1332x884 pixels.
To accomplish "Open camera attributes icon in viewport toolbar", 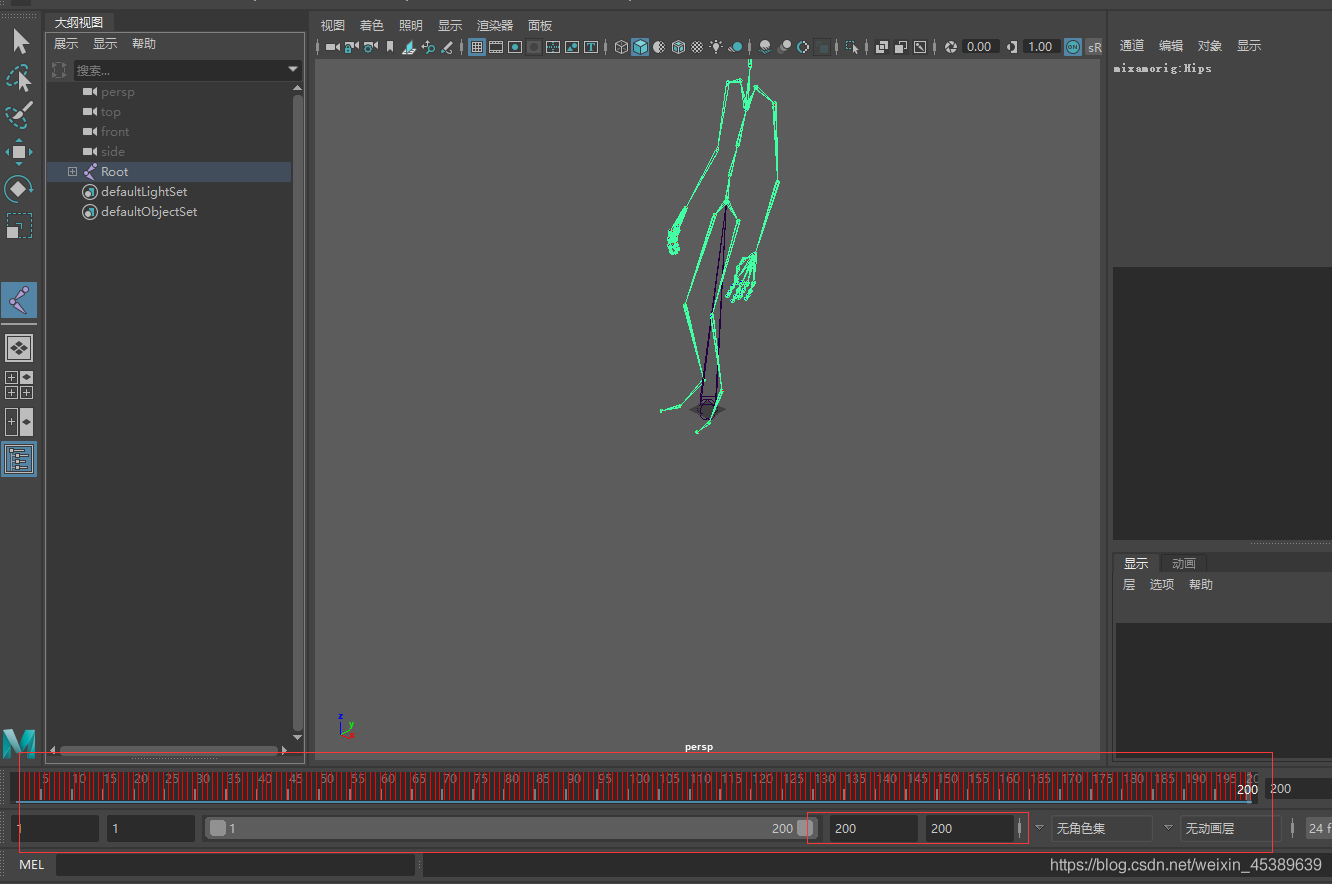I will click(x=371, y=47).
